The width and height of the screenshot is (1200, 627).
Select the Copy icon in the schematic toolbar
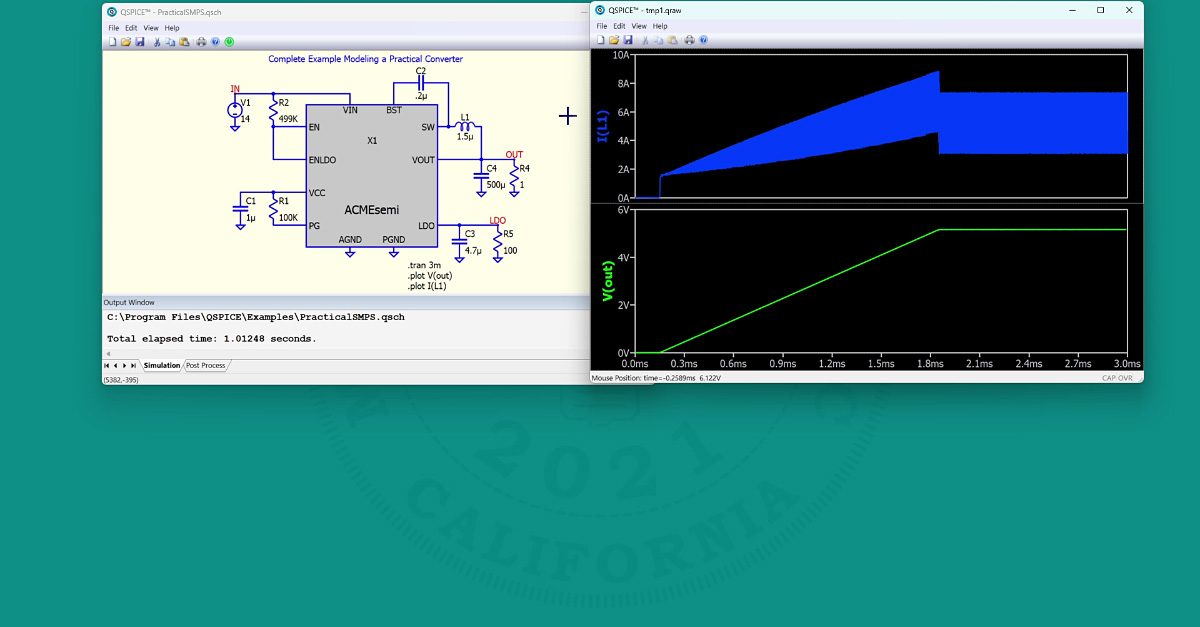click(170, 43)
